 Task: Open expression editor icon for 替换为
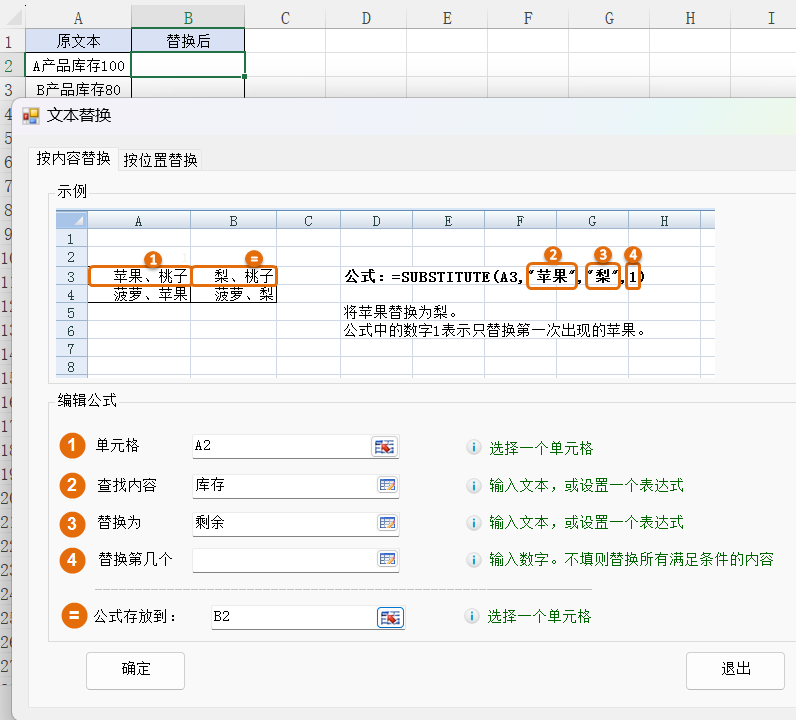[x=386, y=523]
